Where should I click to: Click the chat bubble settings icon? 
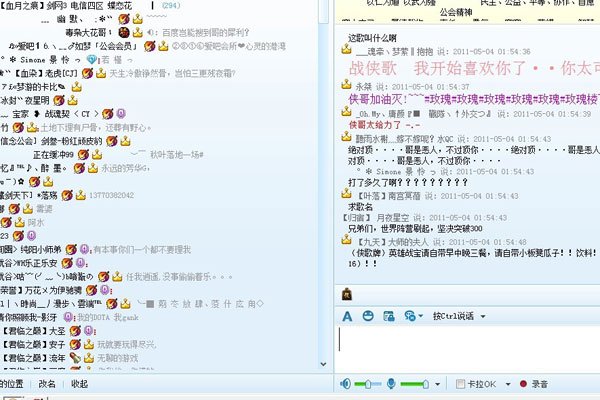coord(410,316)
